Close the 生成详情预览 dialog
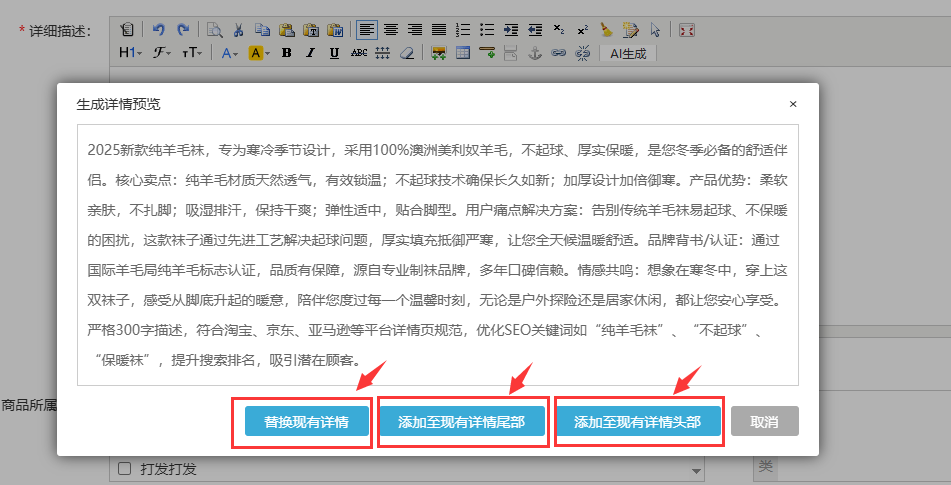 coord(793,104)
